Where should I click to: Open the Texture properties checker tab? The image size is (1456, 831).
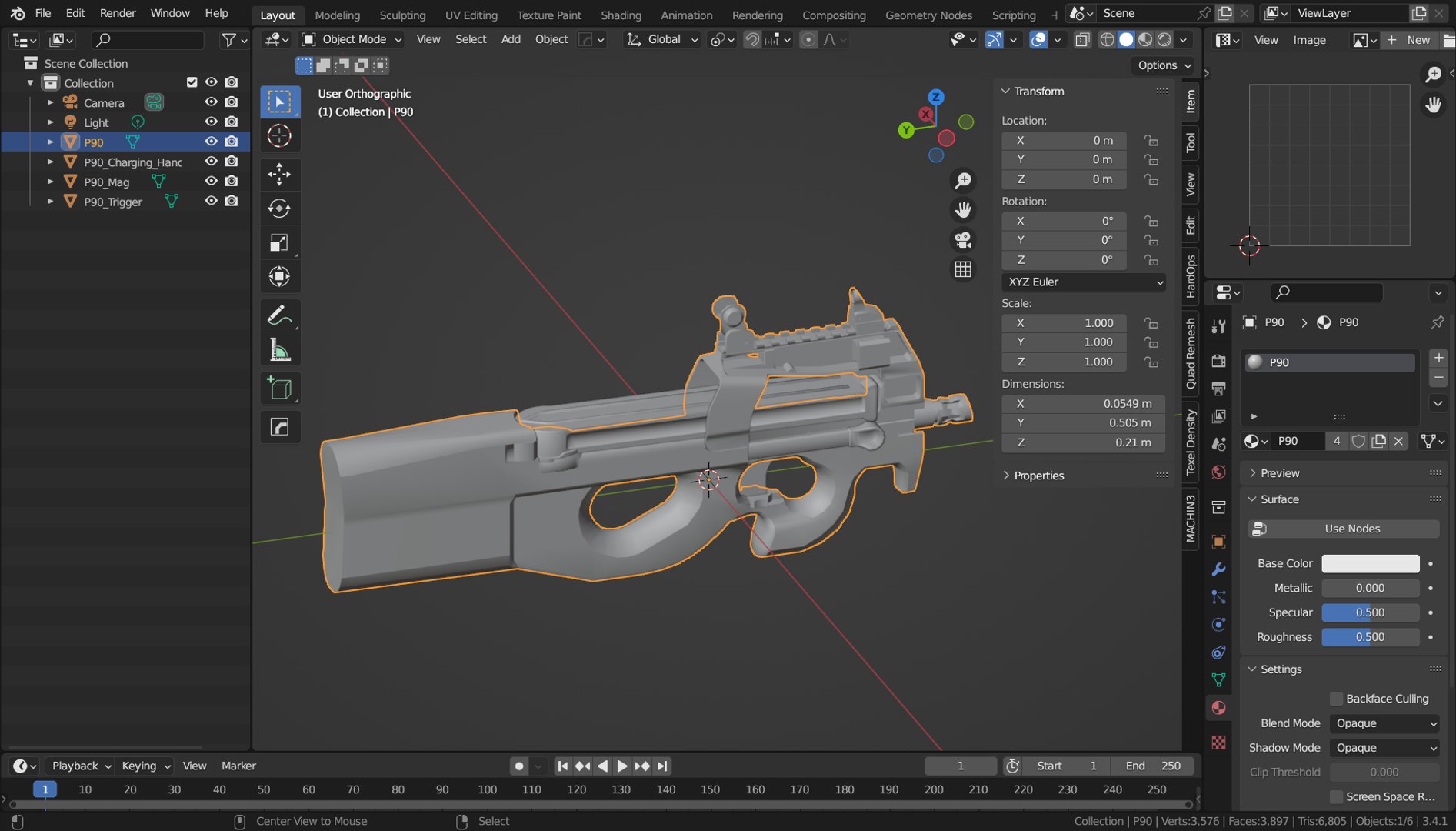pyautogui.click(x=1218, y=742)
